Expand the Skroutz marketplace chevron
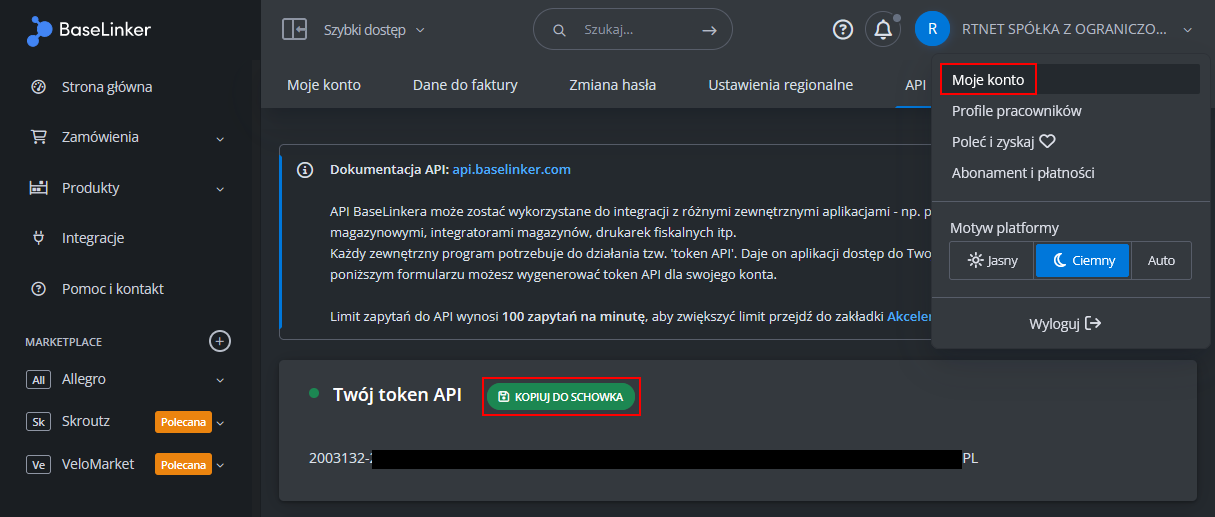Viewport: 1215px width, 517px height. 220,423
